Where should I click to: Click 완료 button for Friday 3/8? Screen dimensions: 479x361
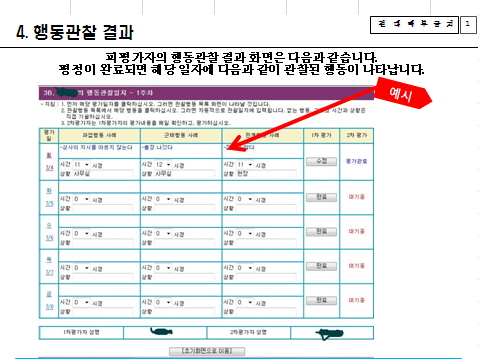coord(321,300)
